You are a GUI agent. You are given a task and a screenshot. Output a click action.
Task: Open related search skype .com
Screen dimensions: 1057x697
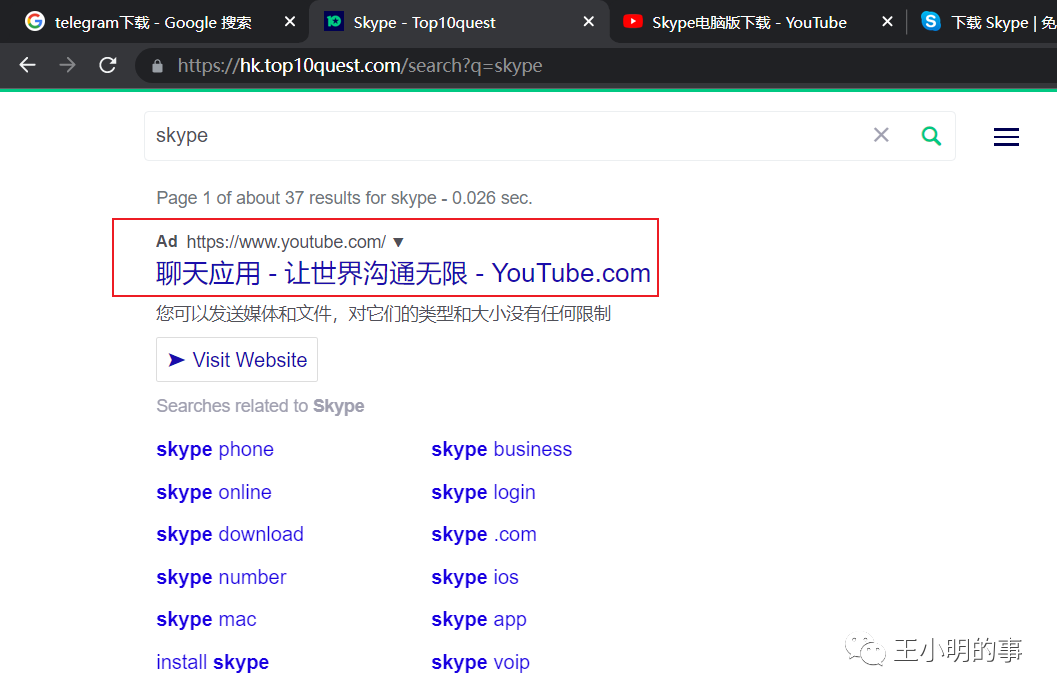(x=484, y=535)
